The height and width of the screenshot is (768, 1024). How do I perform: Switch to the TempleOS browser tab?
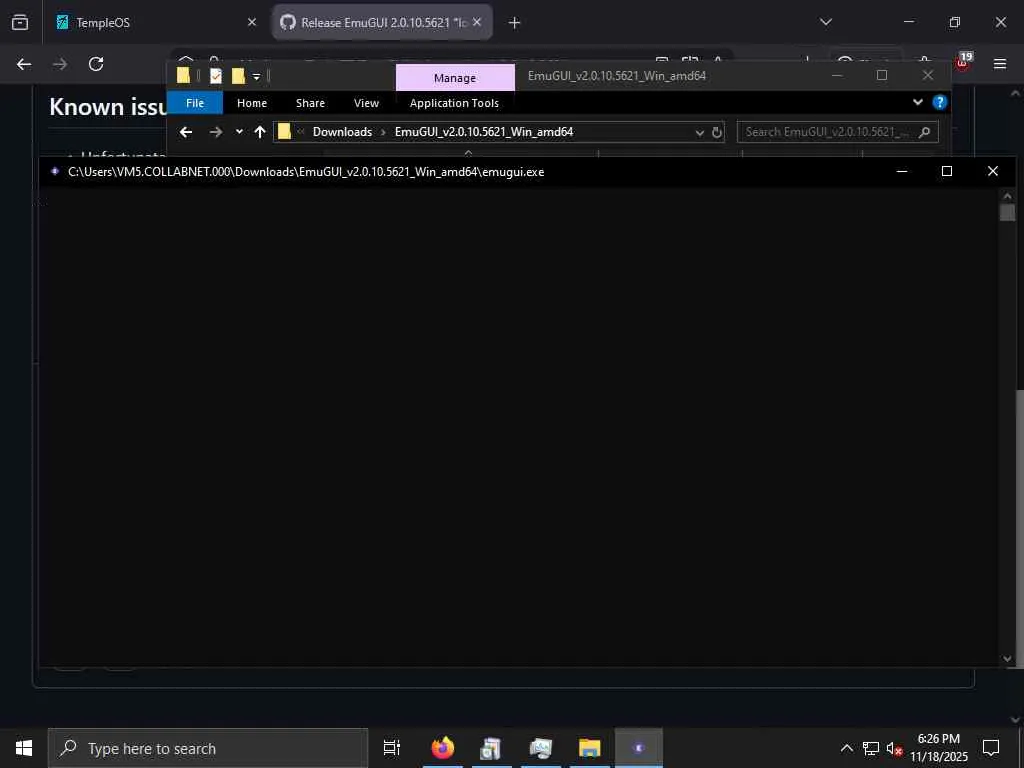click(157, 22)
